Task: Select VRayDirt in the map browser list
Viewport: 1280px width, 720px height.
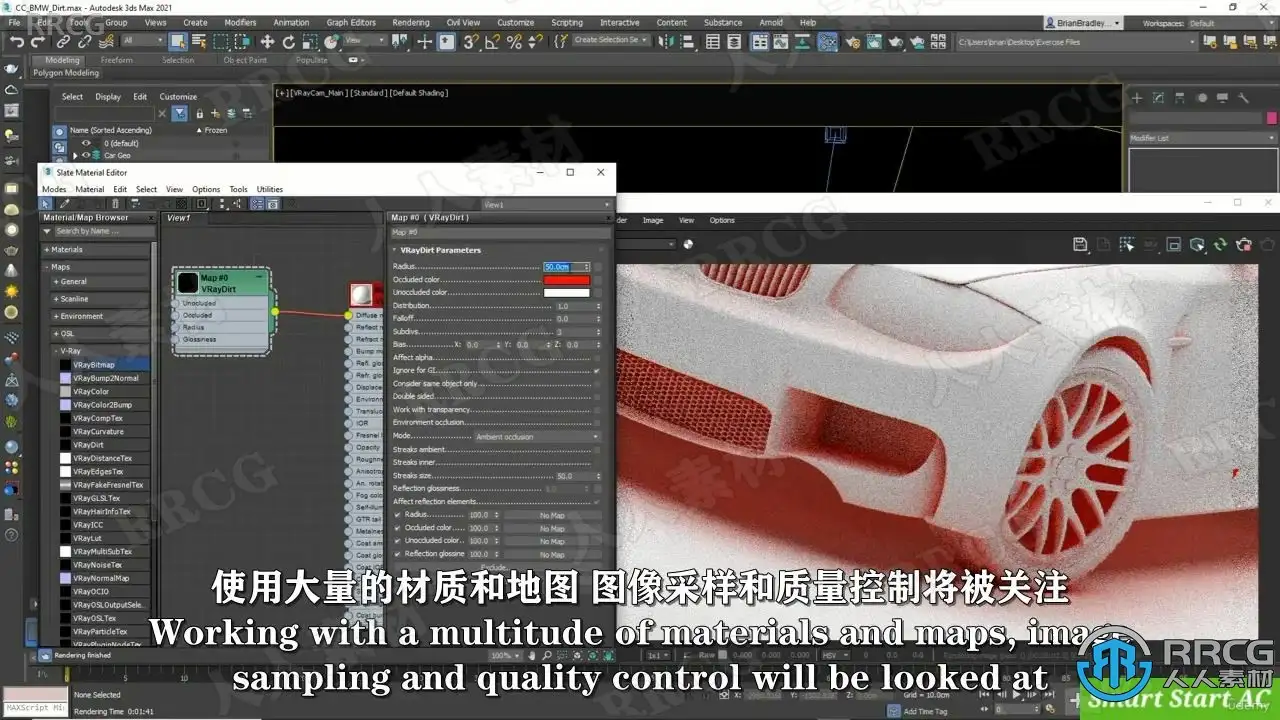Action: 88,445
